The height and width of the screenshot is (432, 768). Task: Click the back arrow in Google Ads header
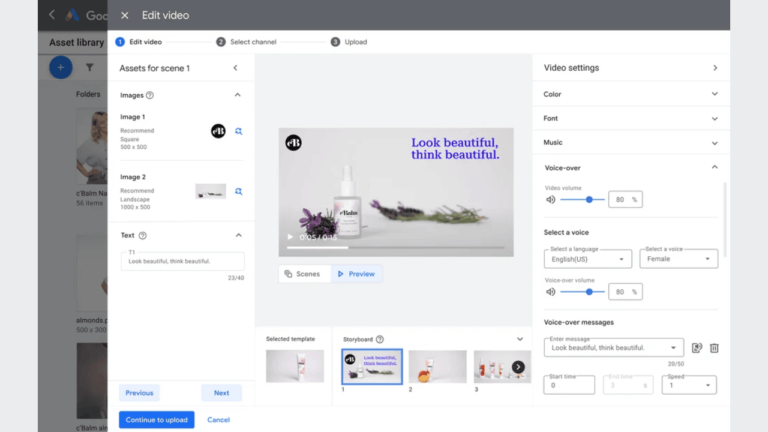(x=52, y=15)
